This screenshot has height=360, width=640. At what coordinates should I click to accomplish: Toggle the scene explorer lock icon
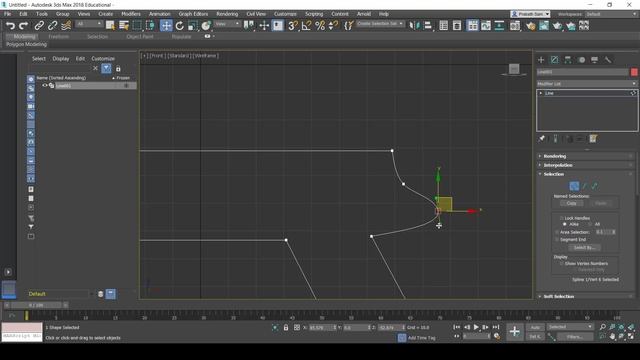(118, 69)
